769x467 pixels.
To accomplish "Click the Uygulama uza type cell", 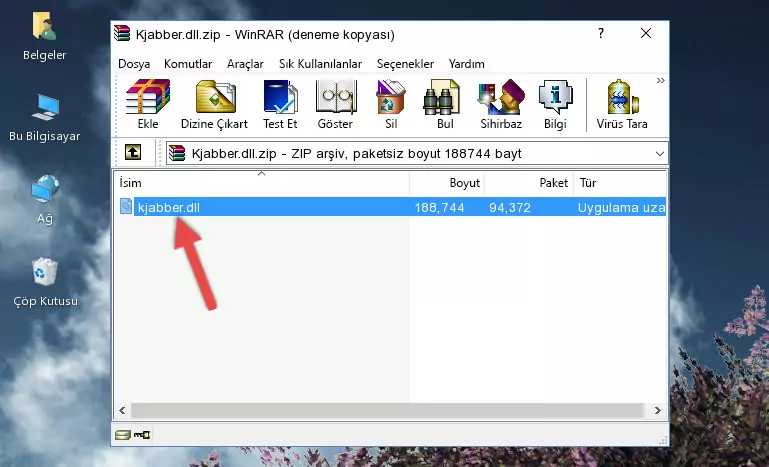I will click(621, 208).
